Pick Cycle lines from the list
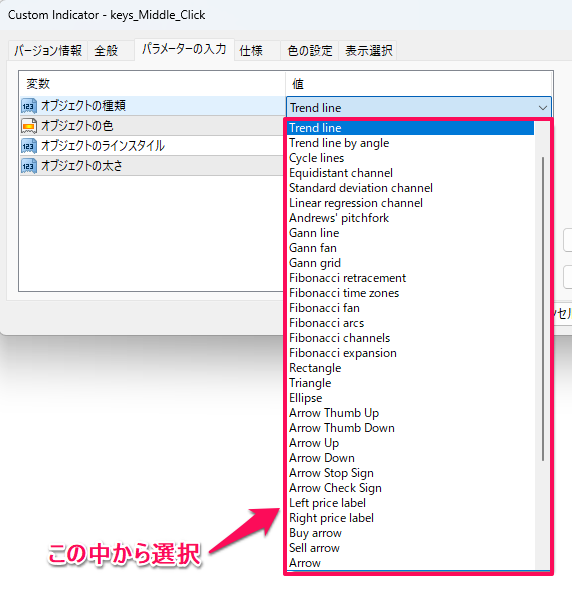This screenshot has height=594, width=572. [410, 158]
